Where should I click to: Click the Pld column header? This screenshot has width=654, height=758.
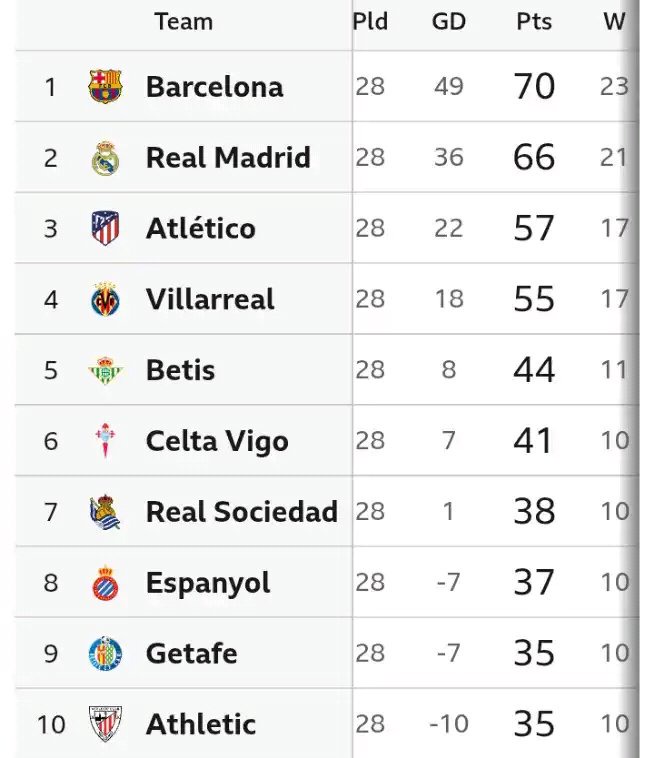pyautogui.click(x=370, y=21)
